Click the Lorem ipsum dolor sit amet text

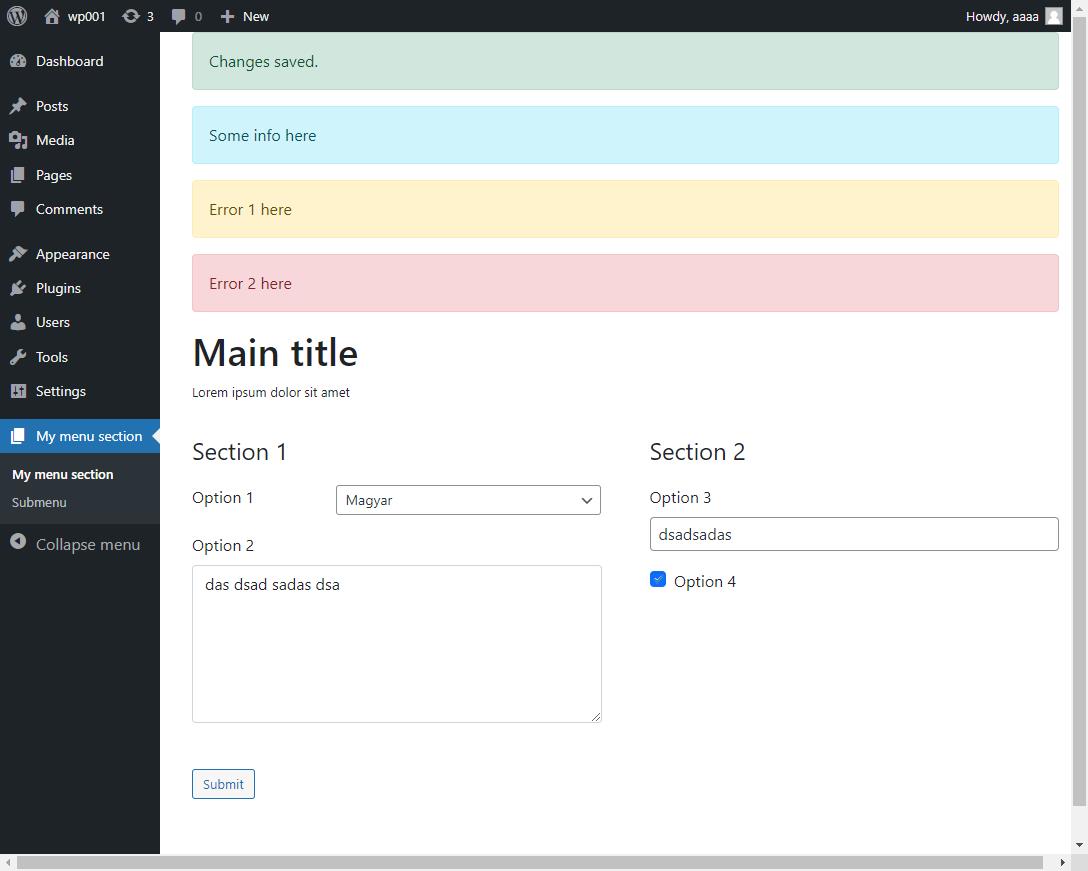click(271, 392)
